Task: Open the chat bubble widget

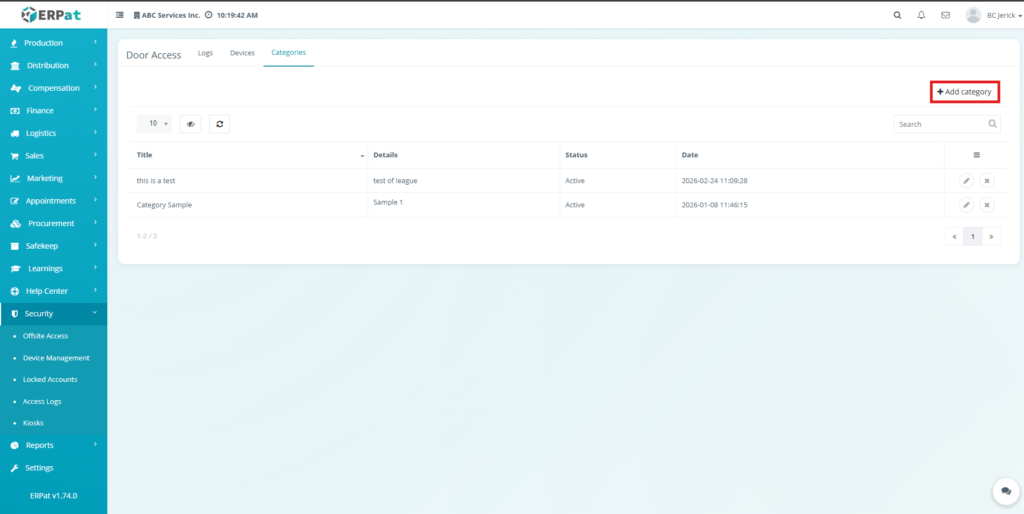Action: (1005, 492)
